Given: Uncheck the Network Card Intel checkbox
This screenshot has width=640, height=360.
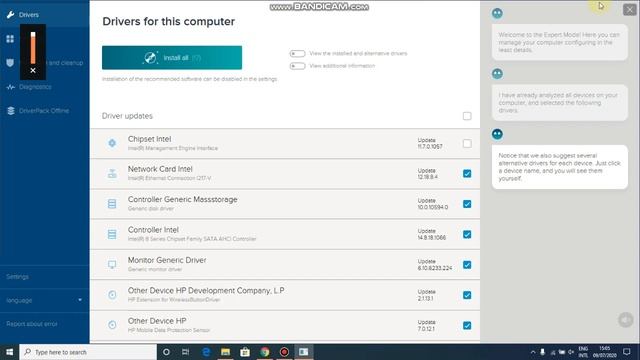Looking at the screenshot, I should (467, 173).
